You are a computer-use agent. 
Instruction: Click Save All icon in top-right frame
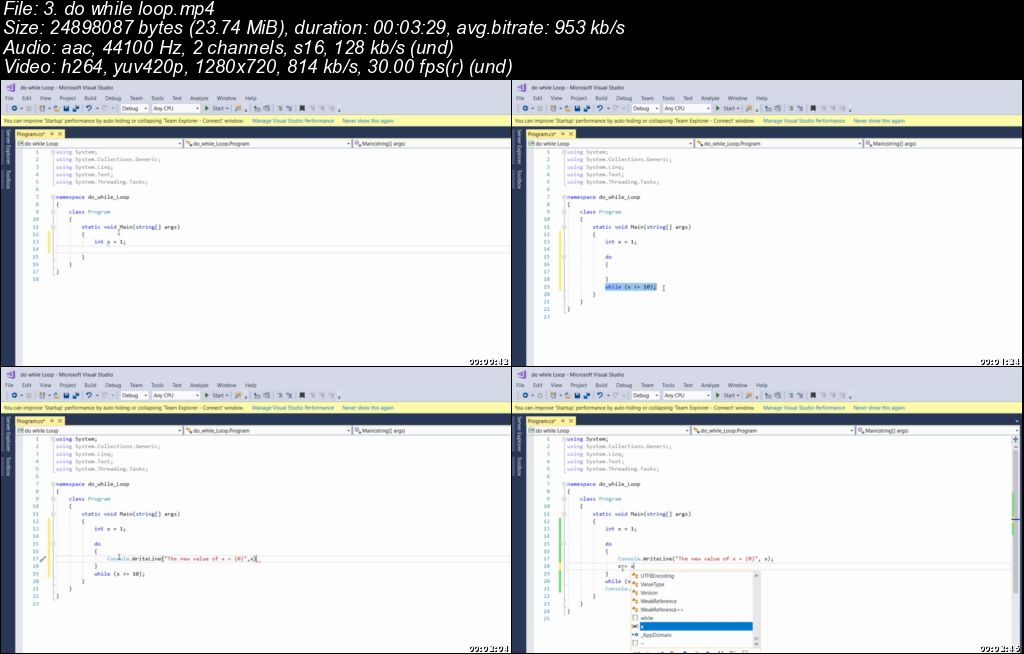[x=587, y=108]
